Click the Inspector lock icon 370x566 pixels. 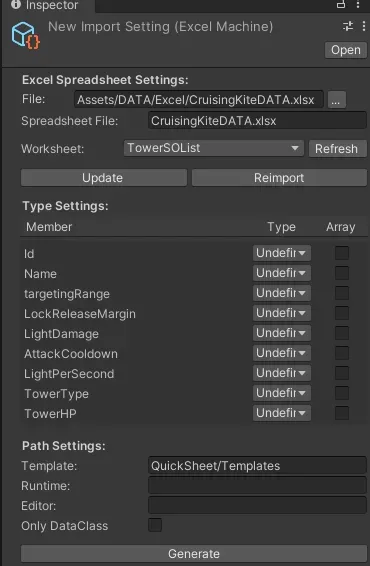341,4
